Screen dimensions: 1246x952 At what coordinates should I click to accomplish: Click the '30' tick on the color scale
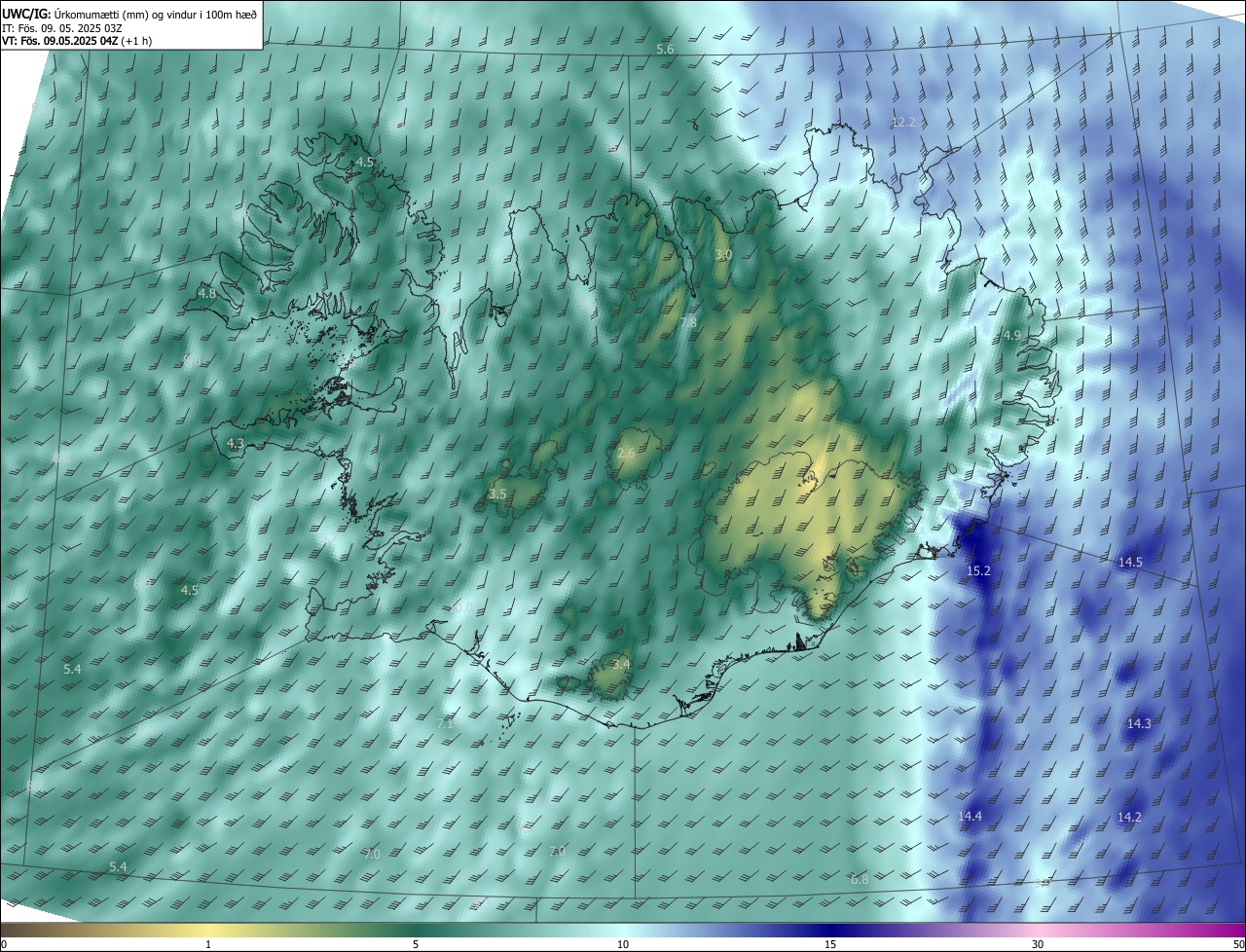(x=1038, y=944)
